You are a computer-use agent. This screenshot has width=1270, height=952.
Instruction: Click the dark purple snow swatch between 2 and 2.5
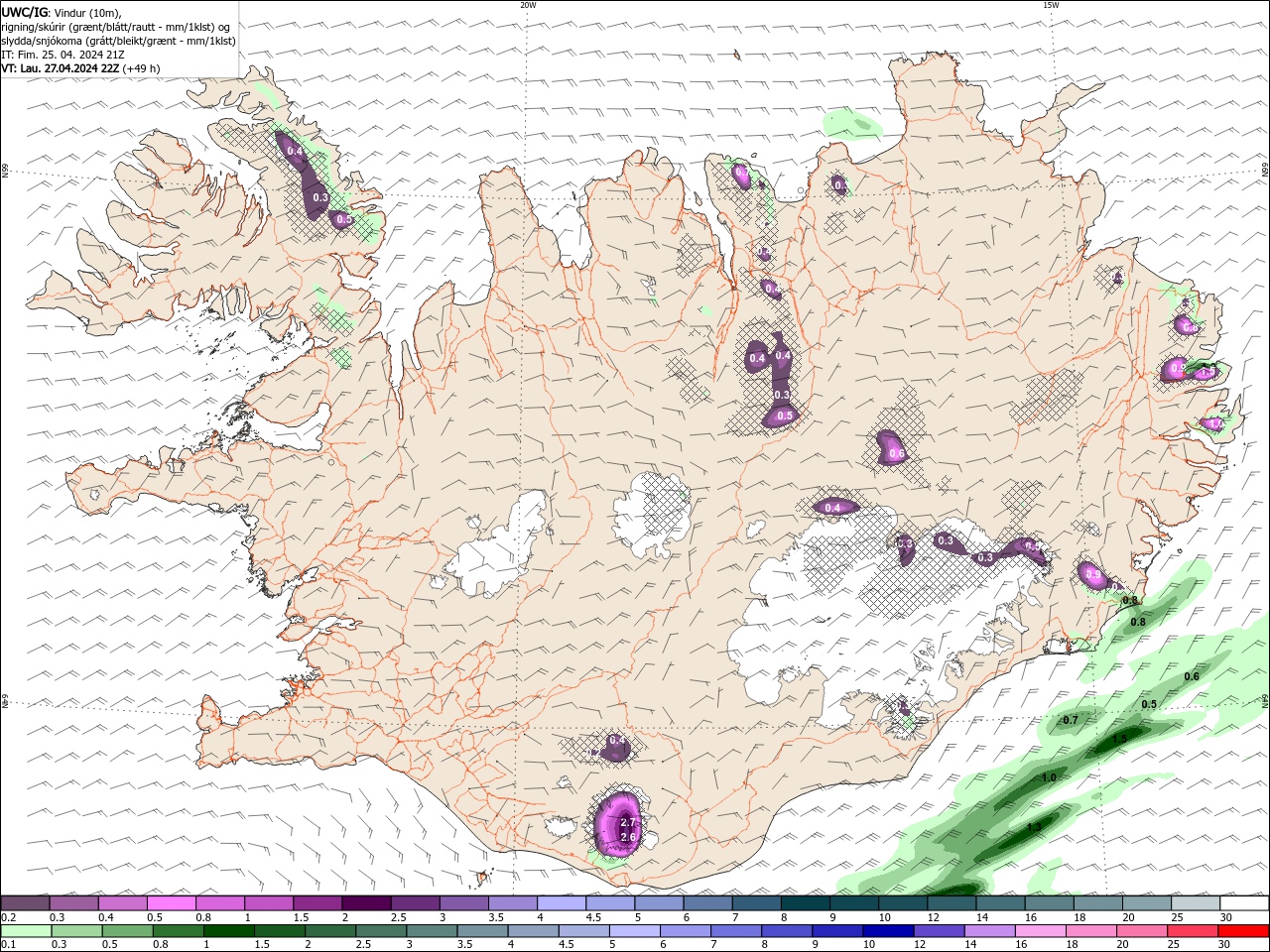(x=366, y=902)
